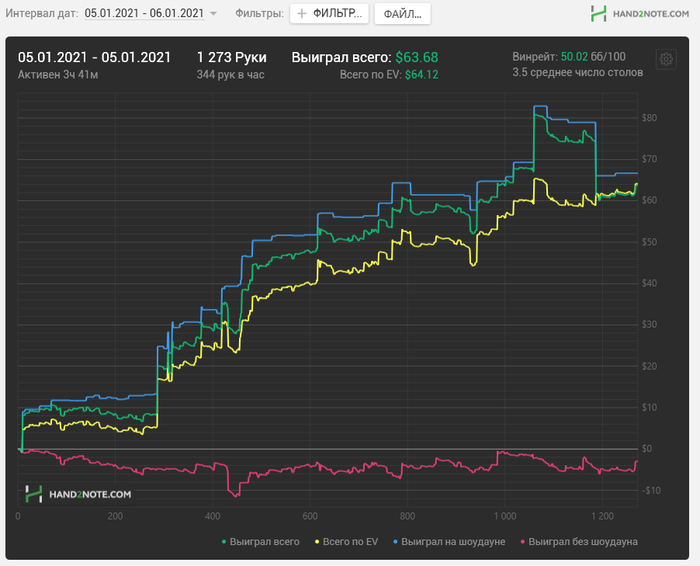Click the blue legend dot for showdown winnings
Image resolution: width=700 pixels, height=566 pixels.
pos(395,542)
